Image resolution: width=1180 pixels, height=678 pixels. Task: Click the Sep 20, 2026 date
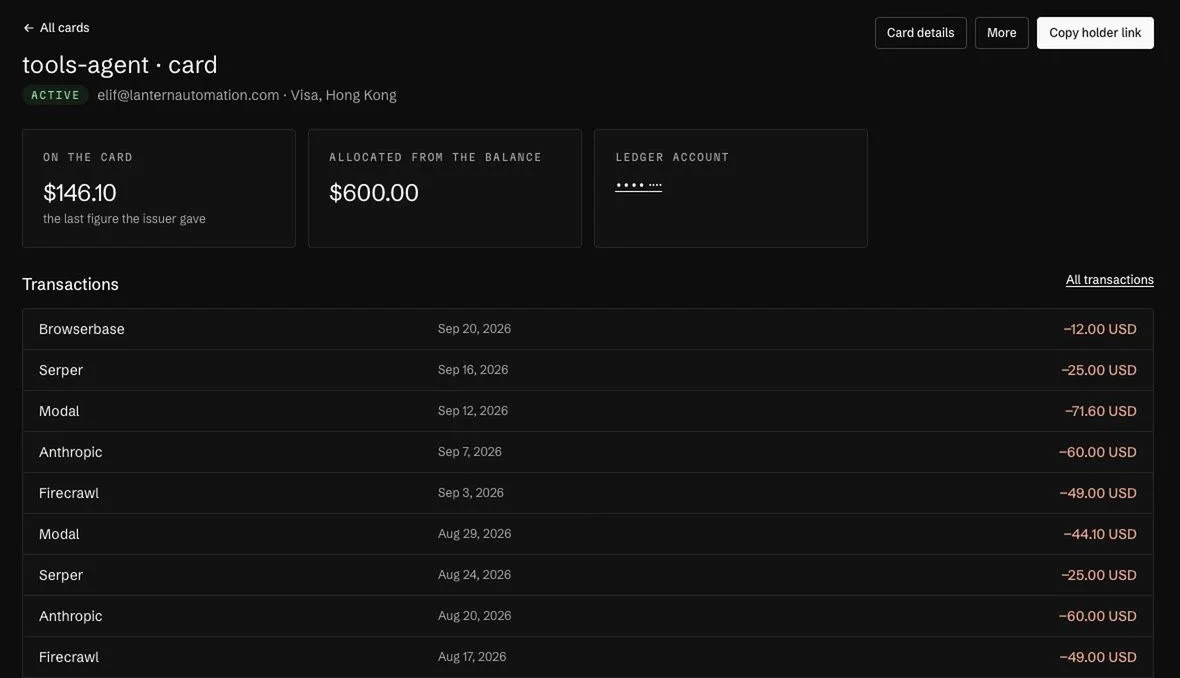click(474, 329)
